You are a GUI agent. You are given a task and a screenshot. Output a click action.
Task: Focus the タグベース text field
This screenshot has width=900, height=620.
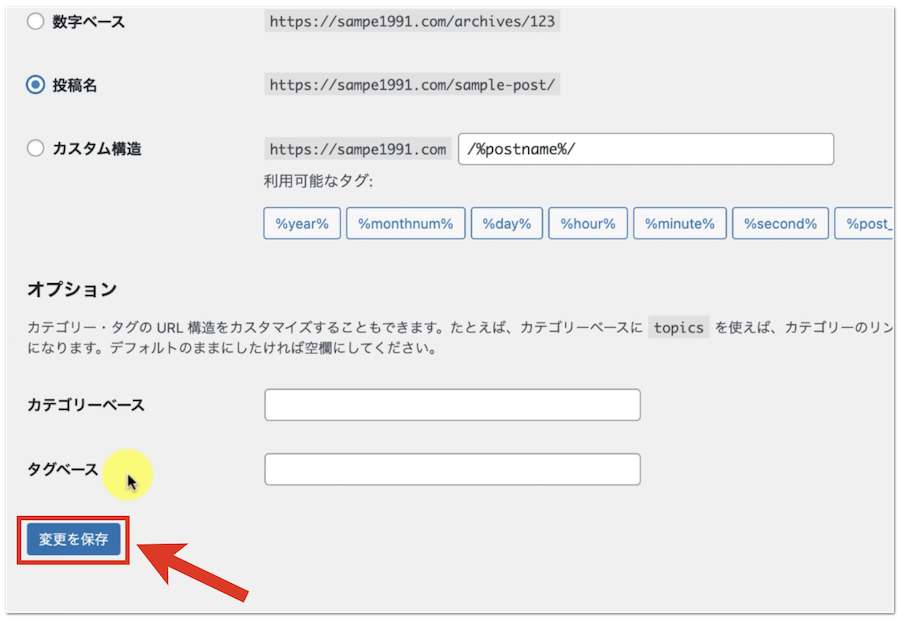452,470
